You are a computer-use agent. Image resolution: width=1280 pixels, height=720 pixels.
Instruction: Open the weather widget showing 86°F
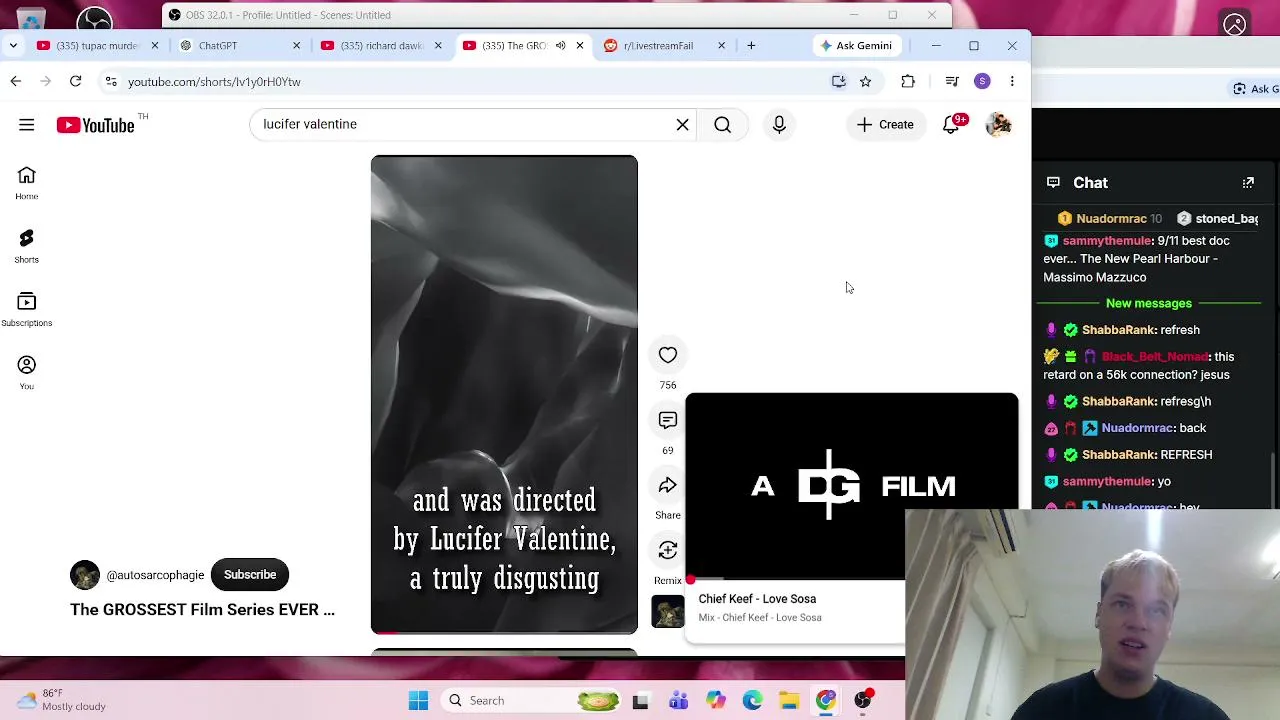62,700
